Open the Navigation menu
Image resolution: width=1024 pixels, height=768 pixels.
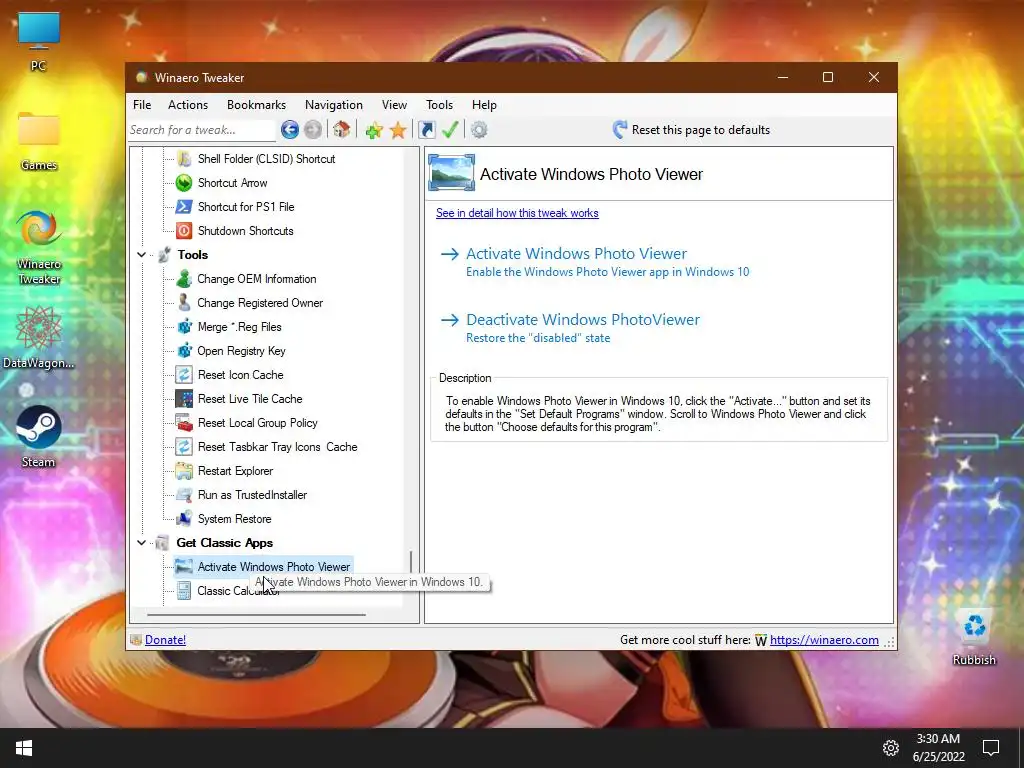(334, 105)
